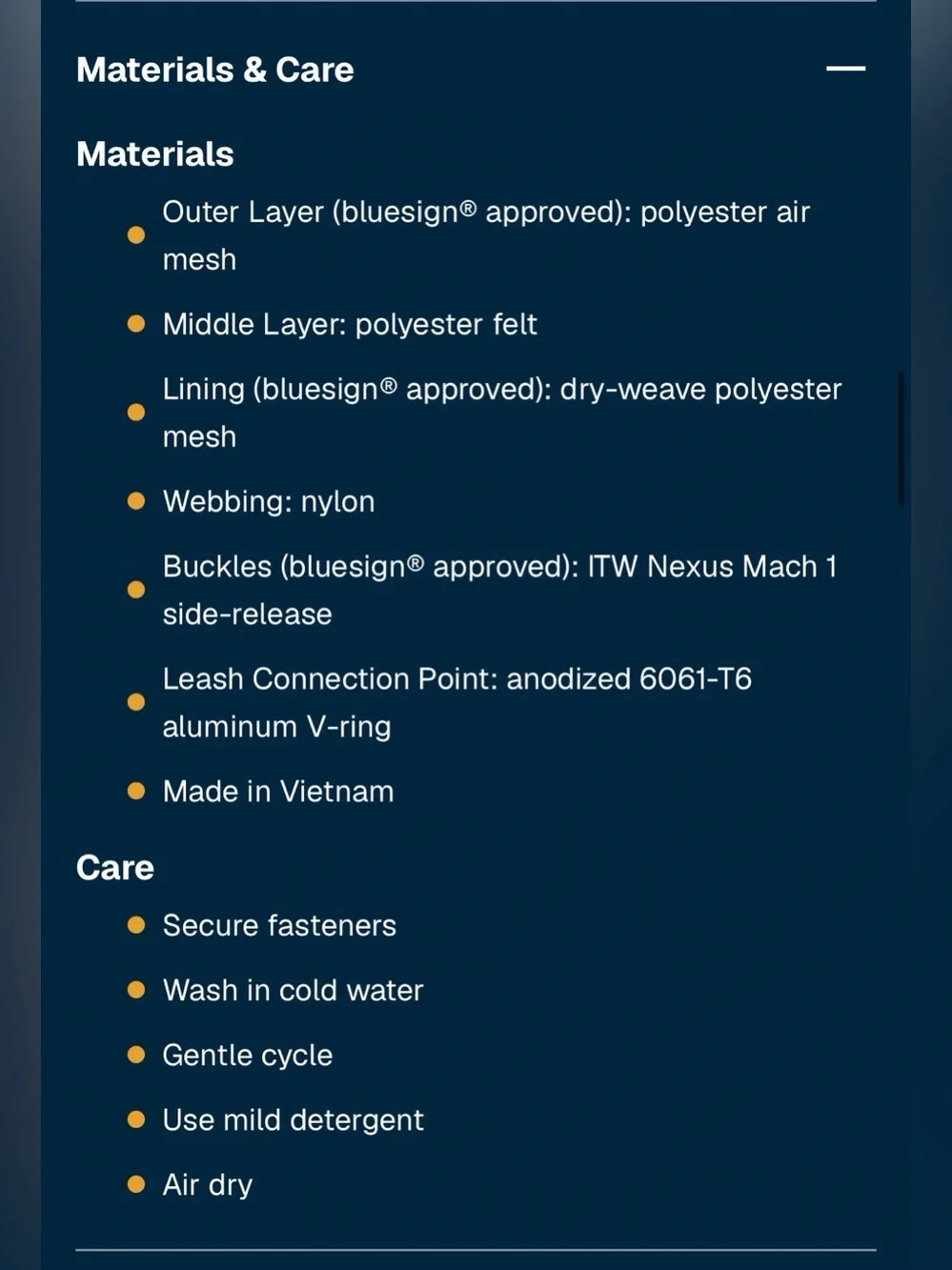Click the Use mild detergent item

click(x=293, y=1119)
